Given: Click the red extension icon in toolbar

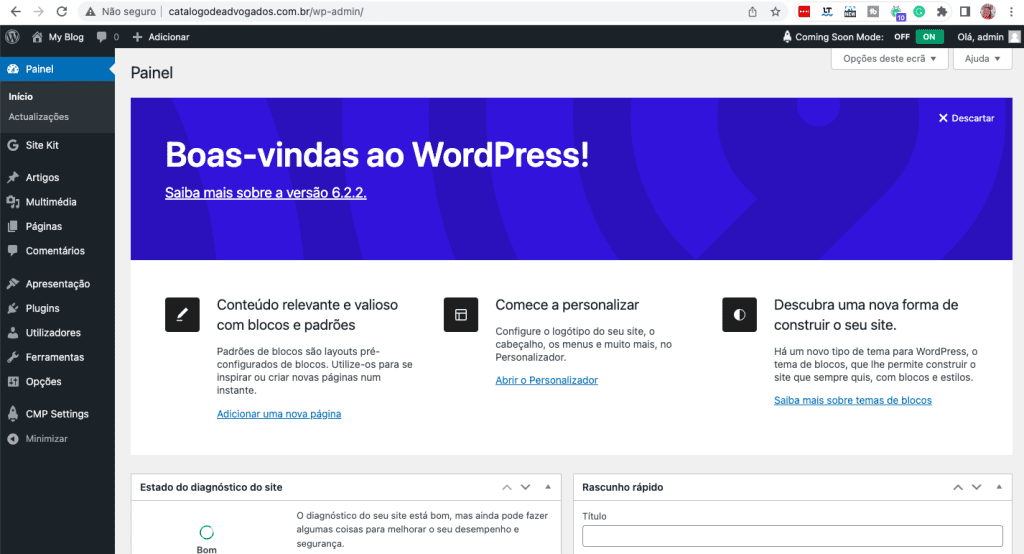Looking at the screenshot, I should [804, 11].
